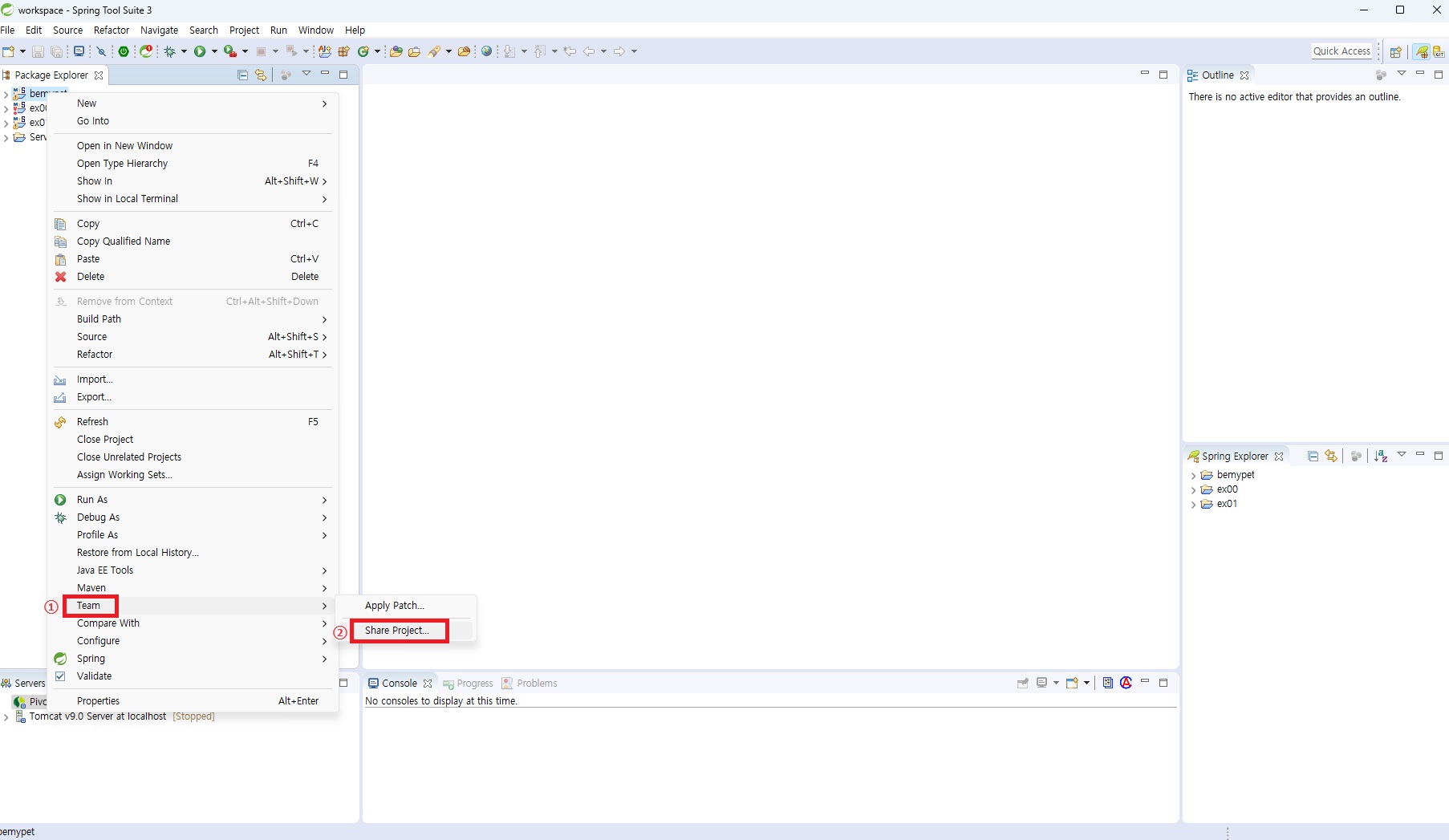1449x840 pixels.
Task: Open the Team submenu entry
Action: pyautogui.click(x=193, y=606)
